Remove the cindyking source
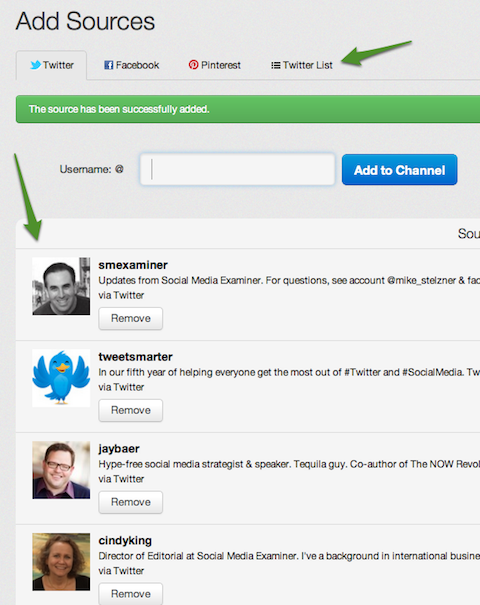Screen dimensions: 480x605 (130, 593)
